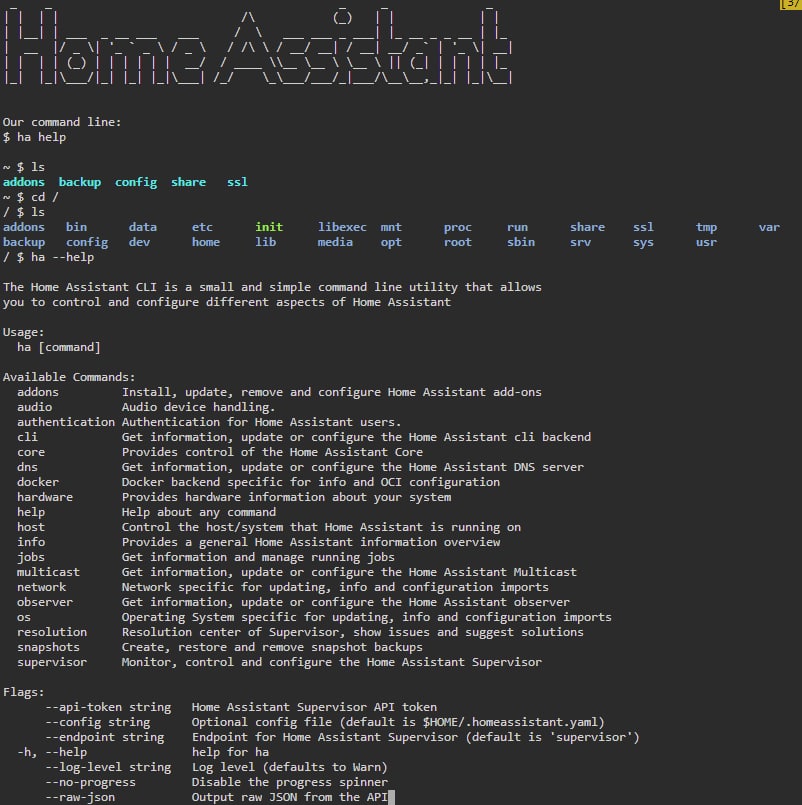
Task: Click the 'os' command name
Action: 24,617
